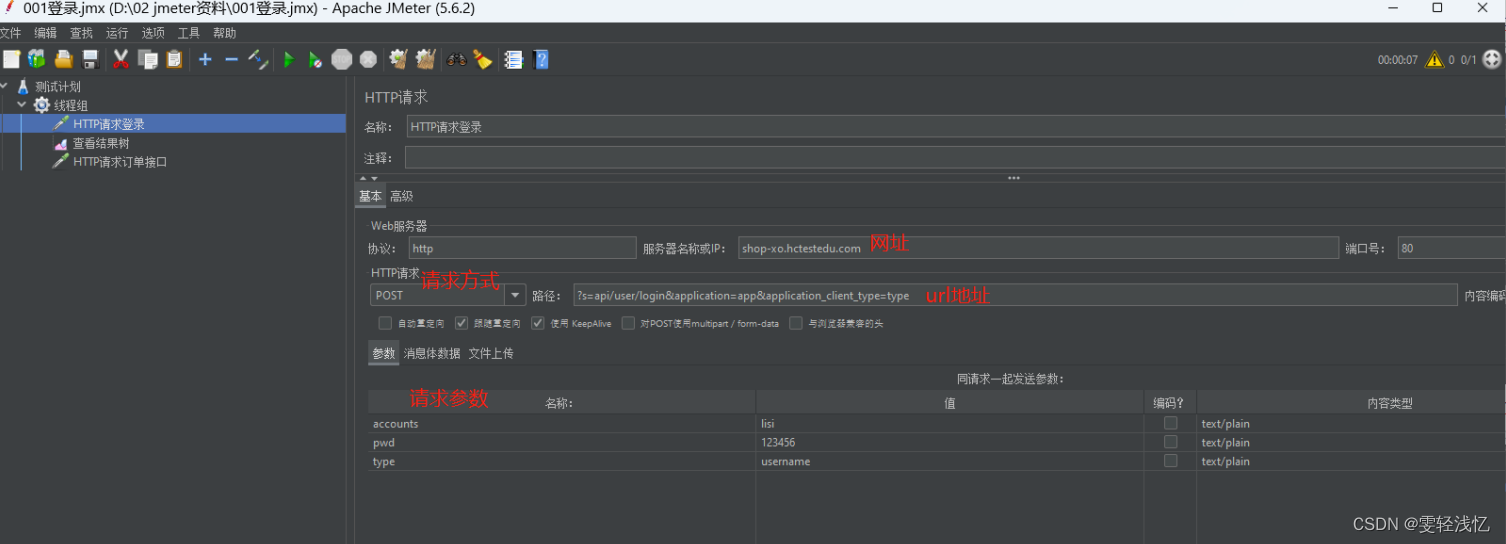This screenshot has height=544, width=1506.
Task: Open function helper dialog list icon
Action: tap(514, 59)
